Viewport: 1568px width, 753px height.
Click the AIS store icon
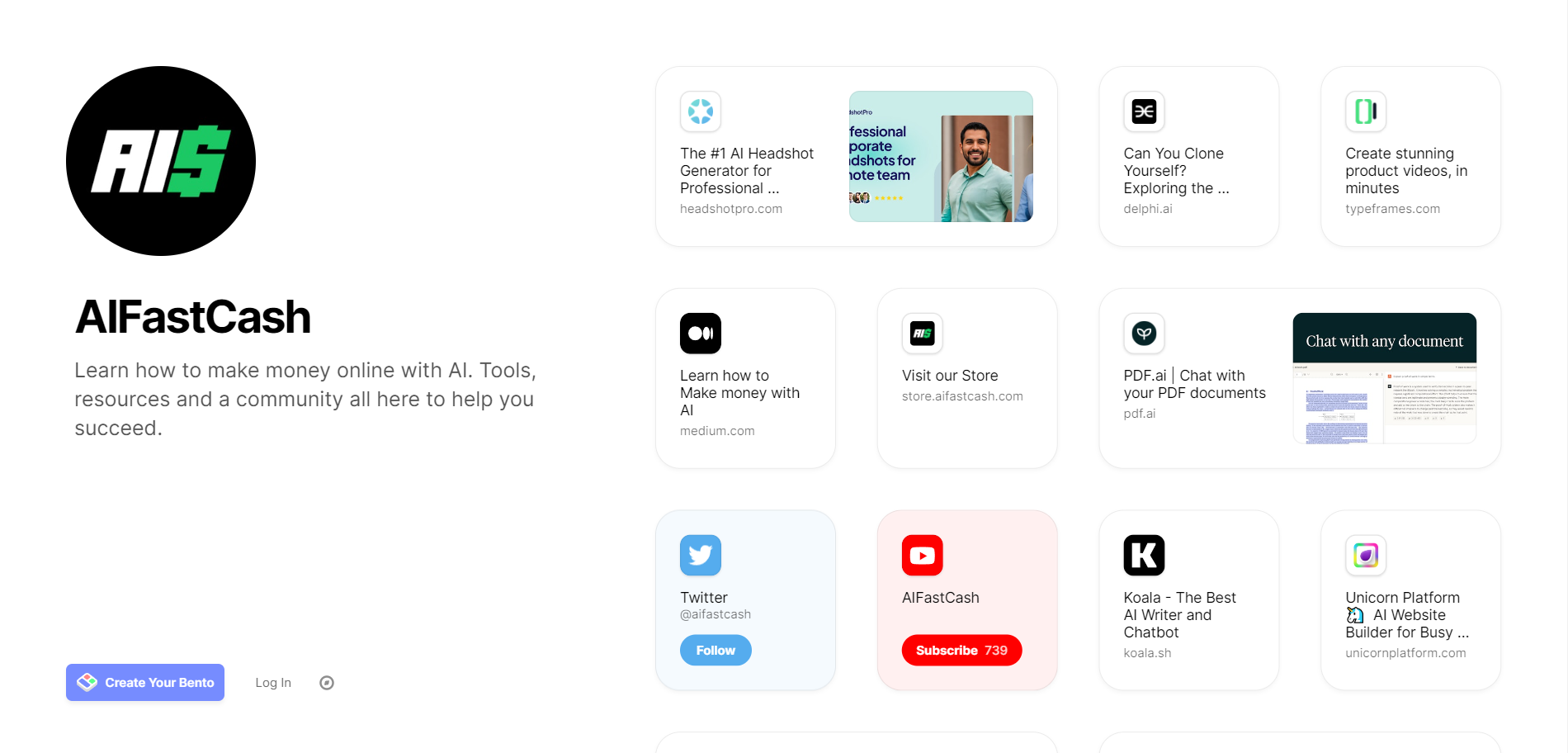click(923, 334)
